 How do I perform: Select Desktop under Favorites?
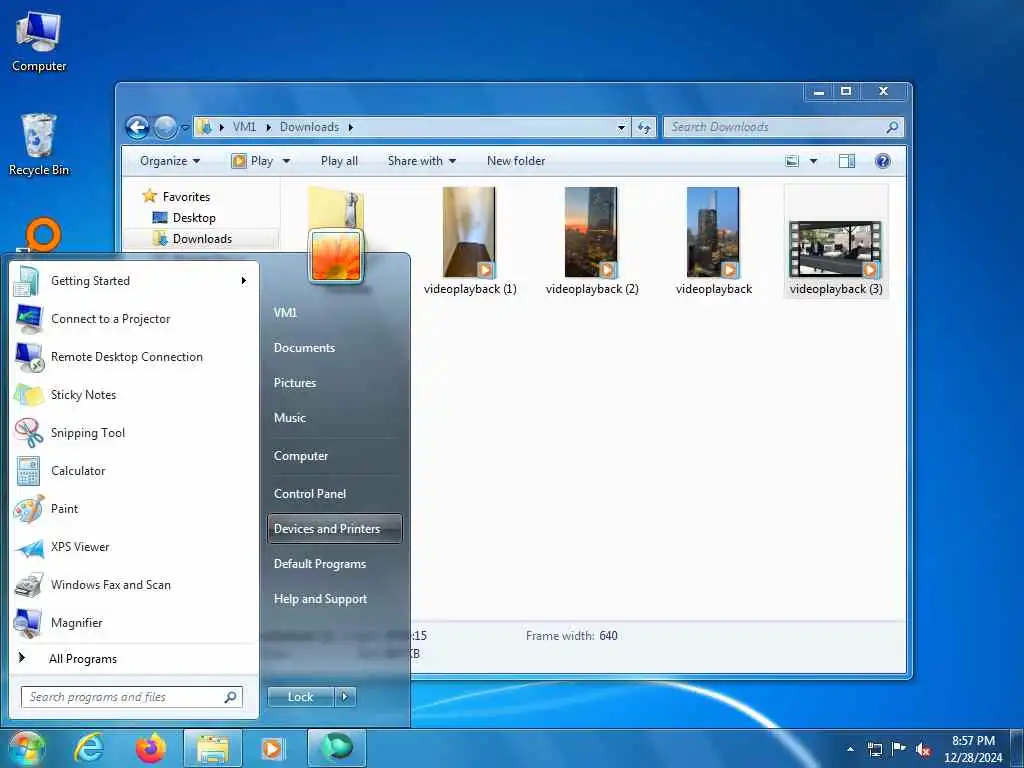tap(193, 217)
